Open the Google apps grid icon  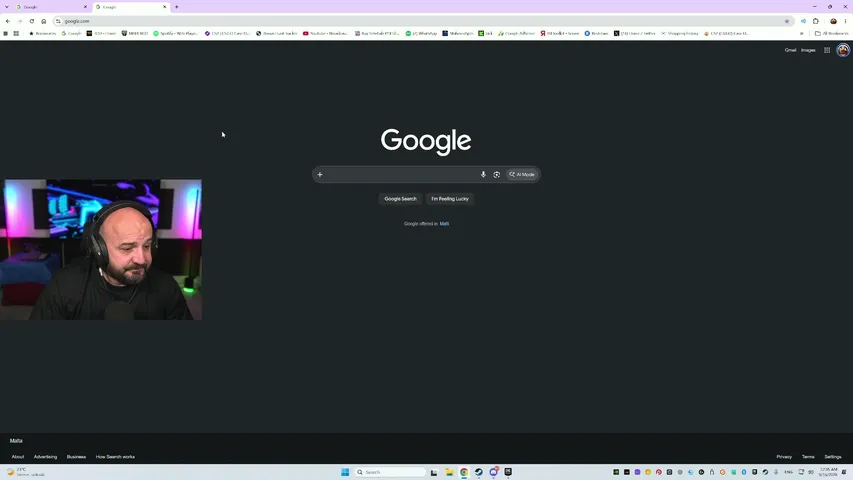827,50
